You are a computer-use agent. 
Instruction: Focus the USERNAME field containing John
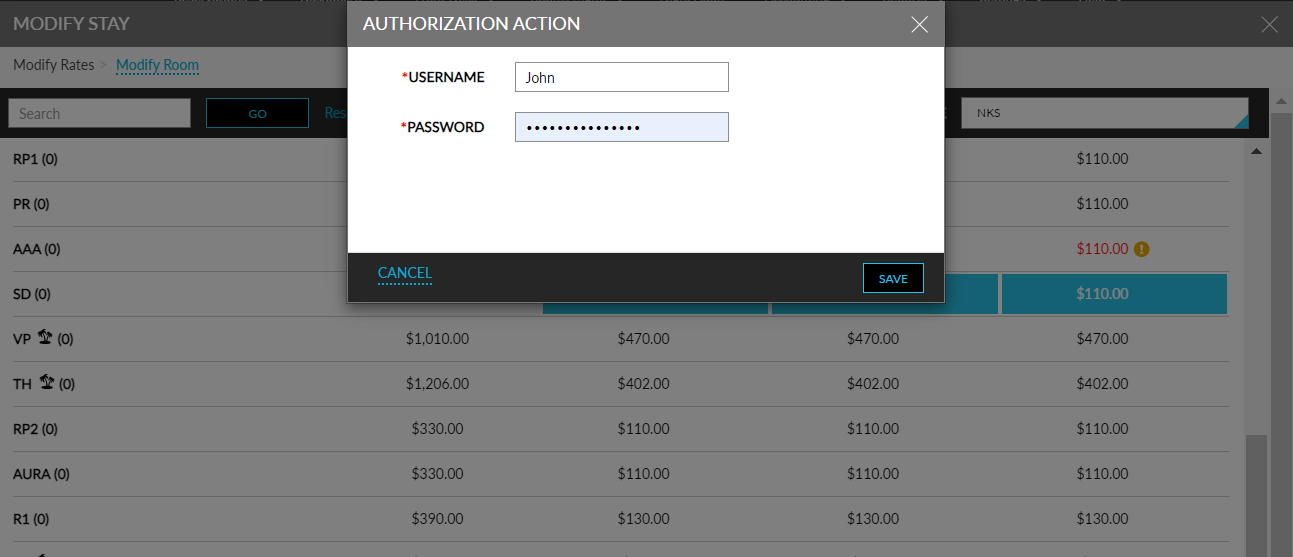pos(622,77)
